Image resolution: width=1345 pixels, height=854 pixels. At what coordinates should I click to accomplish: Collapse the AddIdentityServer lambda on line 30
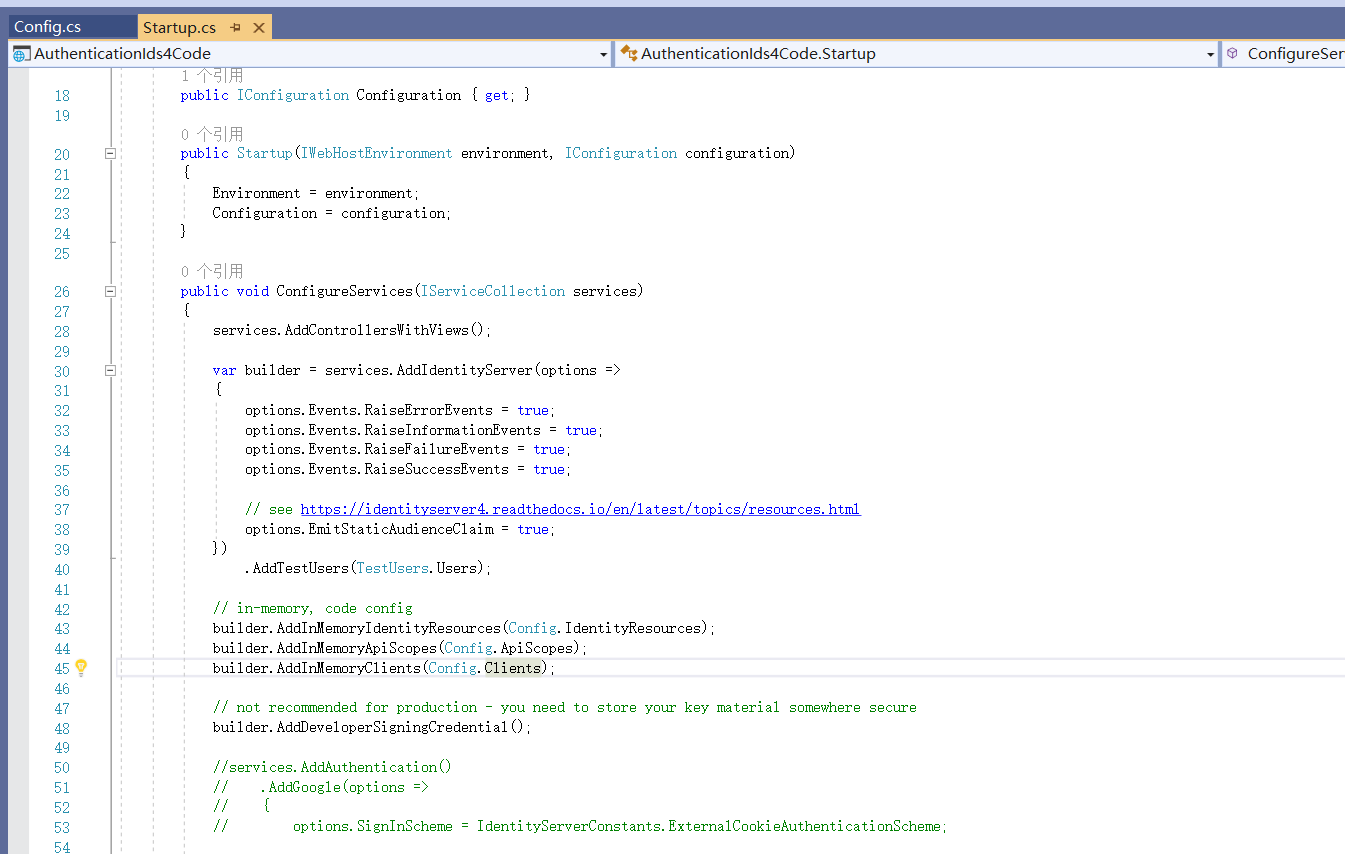click(x=110, y=371)
